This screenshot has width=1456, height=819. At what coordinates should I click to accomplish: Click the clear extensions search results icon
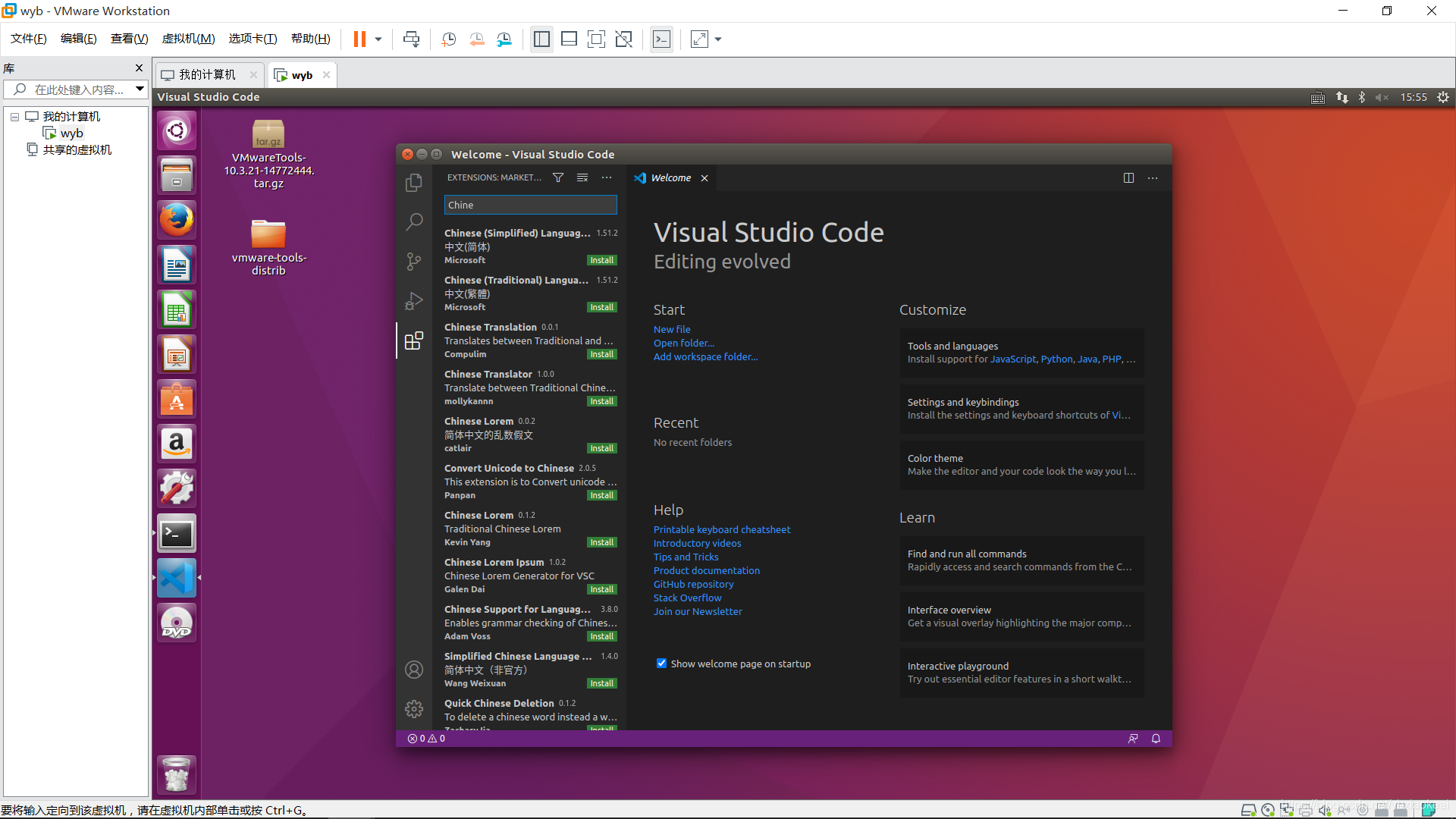pos(582,177)
